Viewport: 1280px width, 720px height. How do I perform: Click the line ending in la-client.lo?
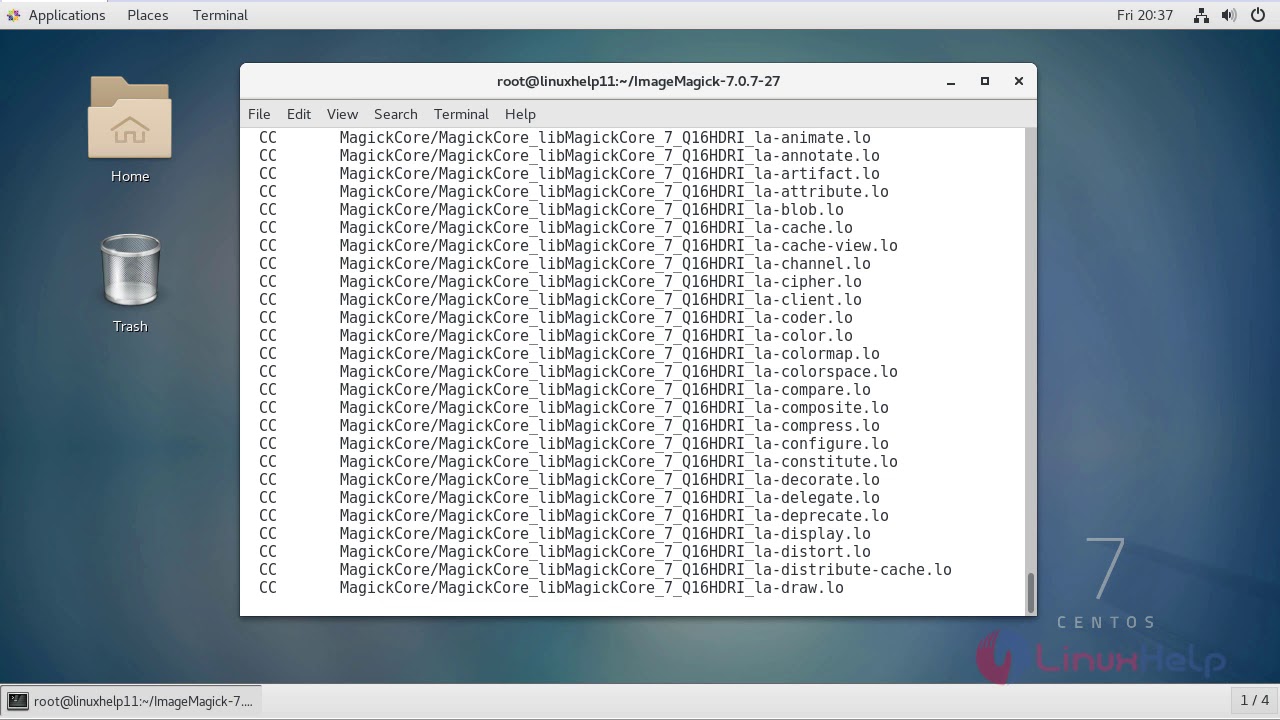[x=560, y=300]
